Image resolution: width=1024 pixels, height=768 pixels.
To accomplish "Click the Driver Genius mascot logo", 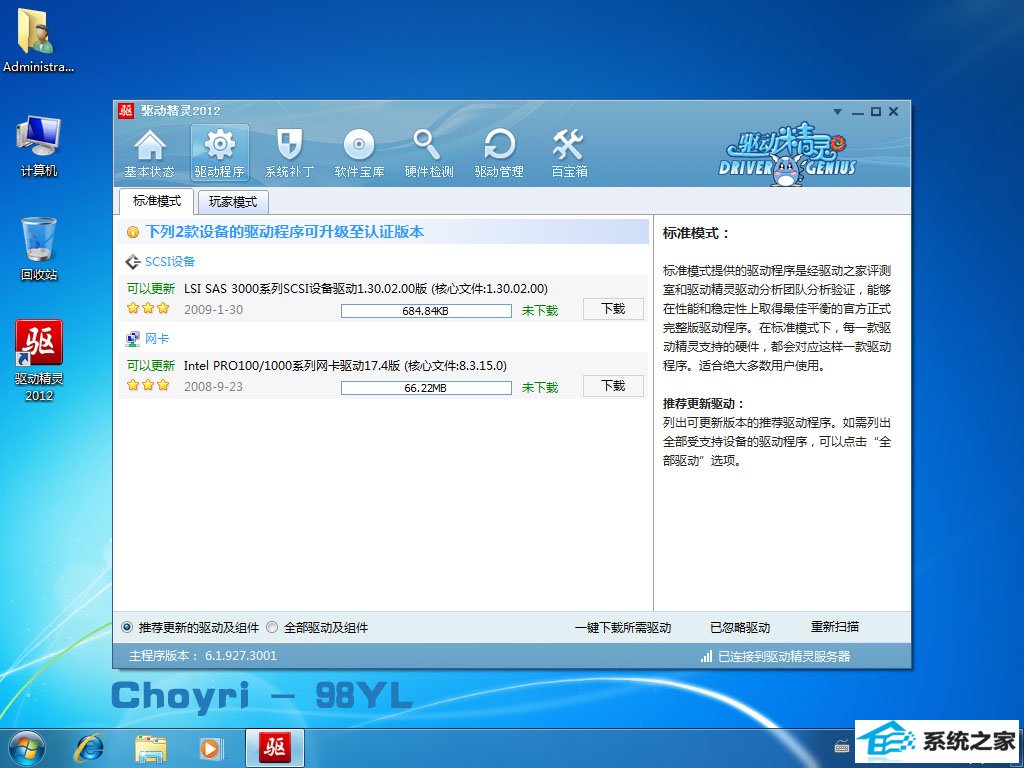I will [787, 154].
